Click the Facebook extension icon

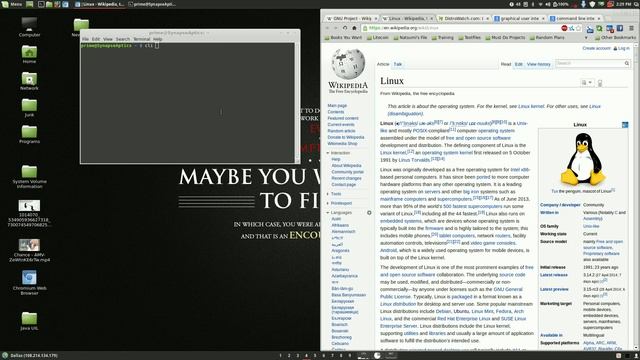620,28
